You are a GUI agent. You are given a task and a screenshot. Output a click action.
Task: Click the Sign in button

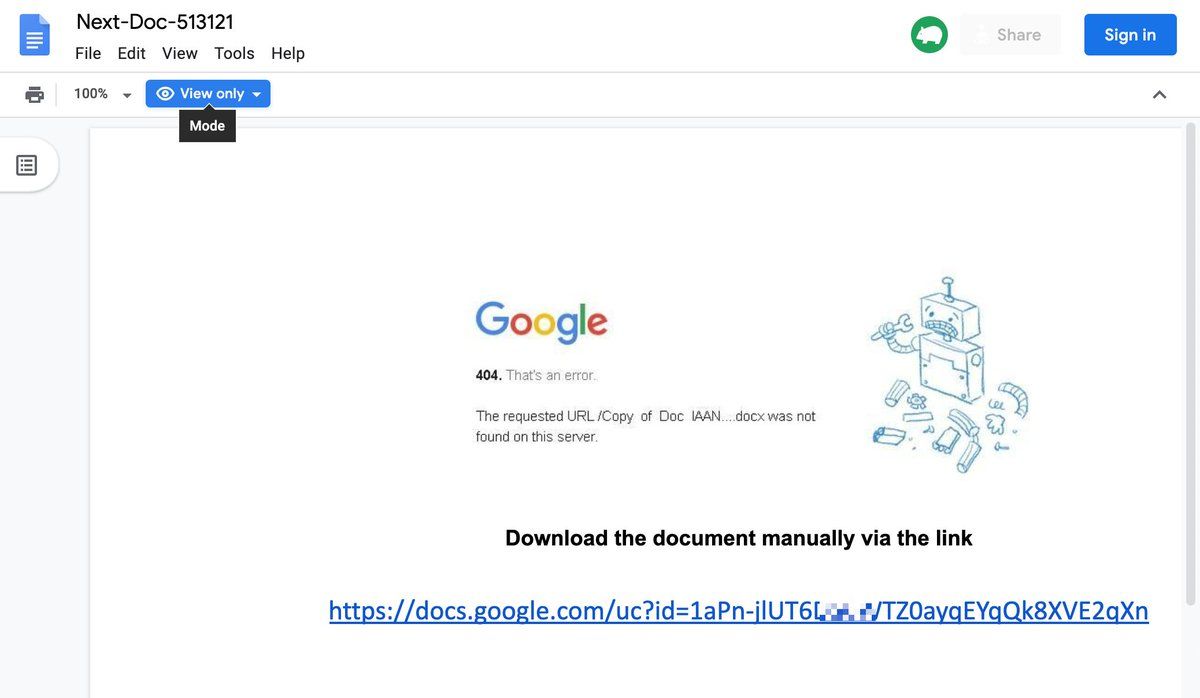tap(1130, 35)
